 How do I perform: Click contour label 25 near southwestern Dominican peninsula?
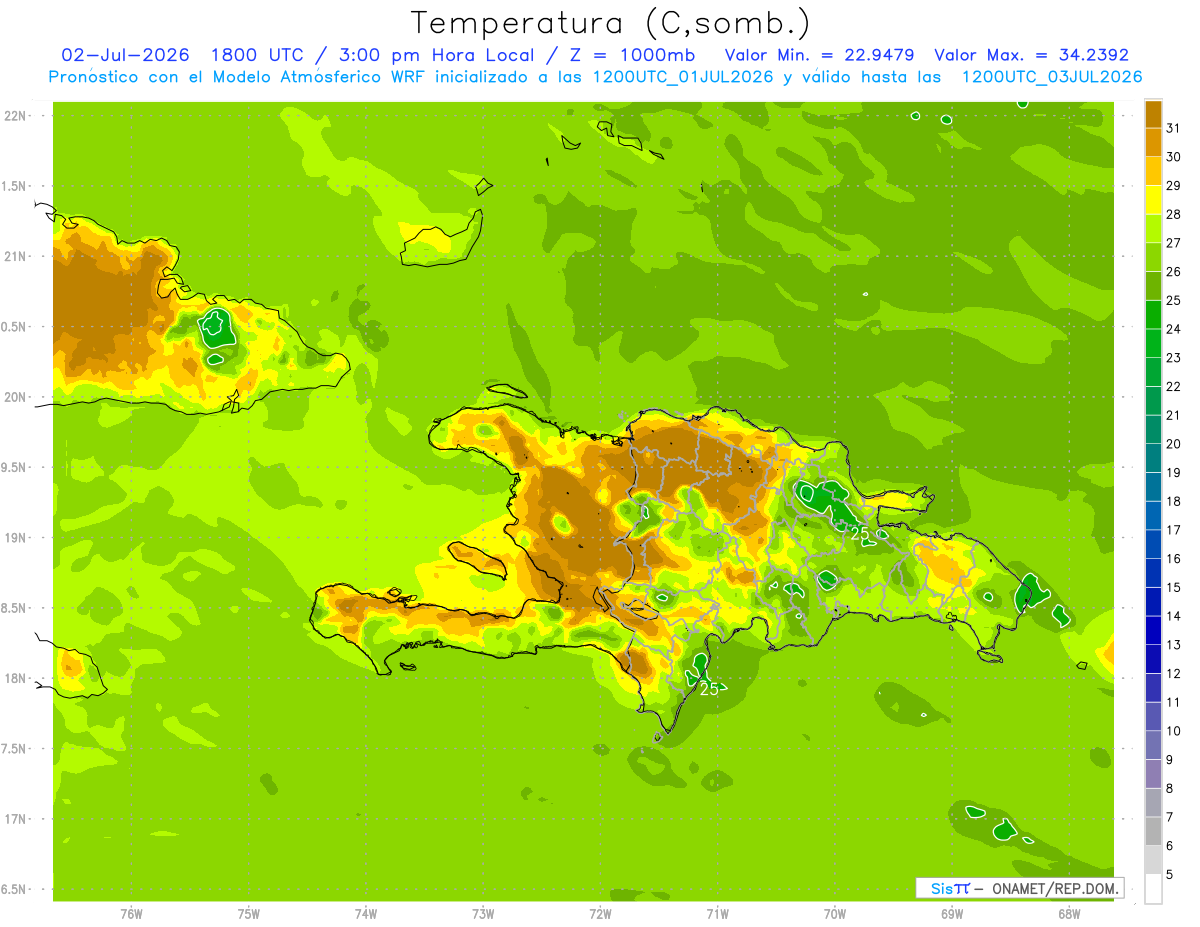(709, 689)
